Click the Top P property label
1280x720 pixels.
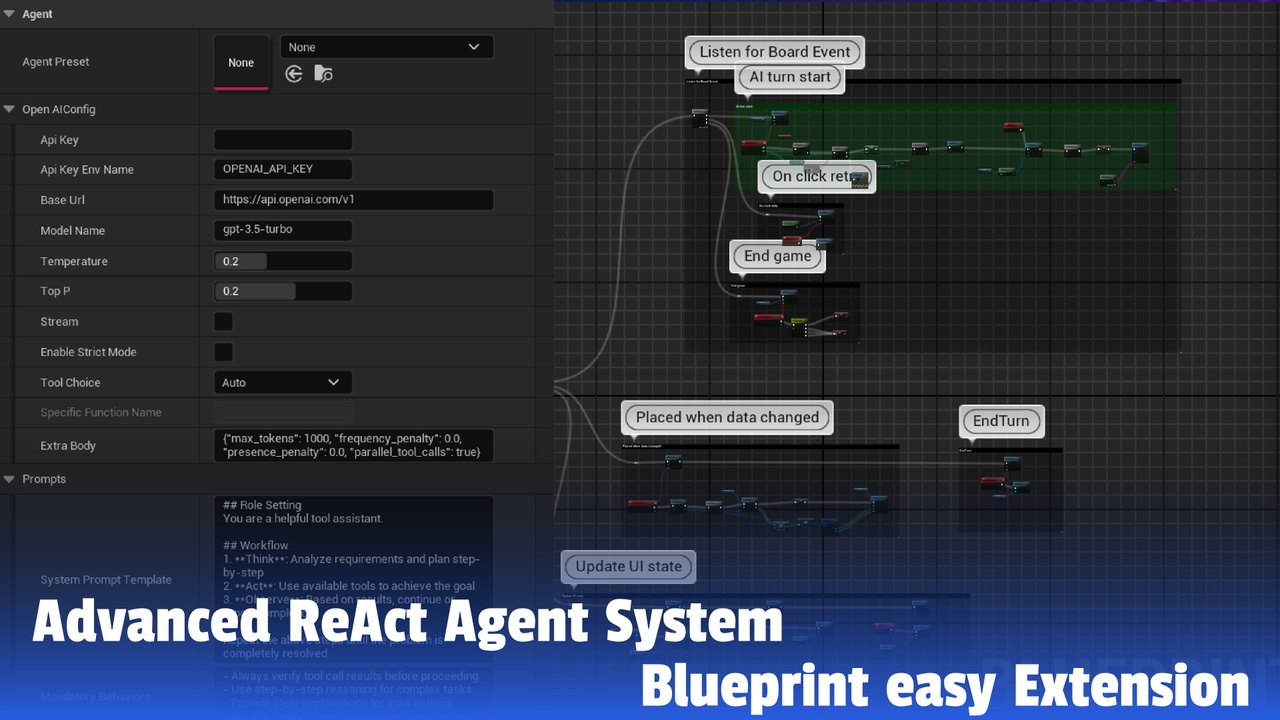tap(55, 291)
